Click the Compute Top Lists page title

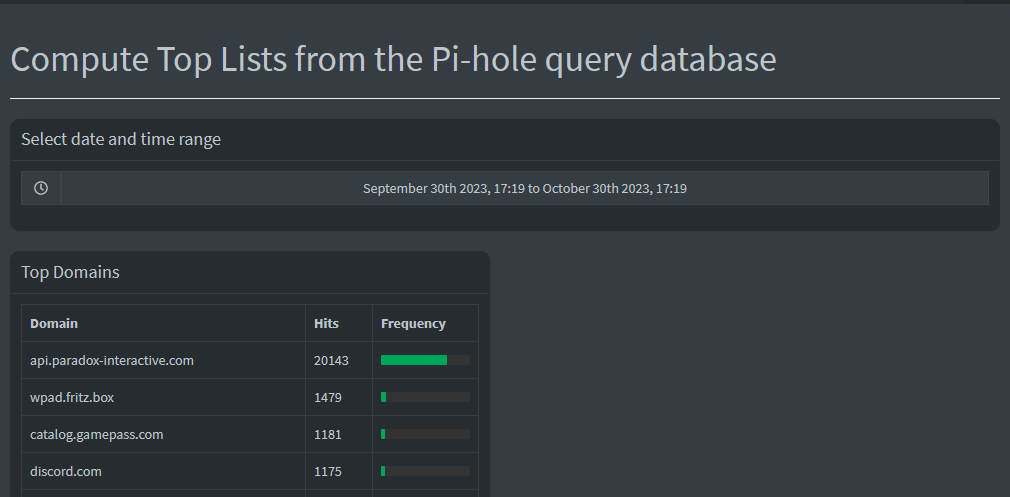394,59
